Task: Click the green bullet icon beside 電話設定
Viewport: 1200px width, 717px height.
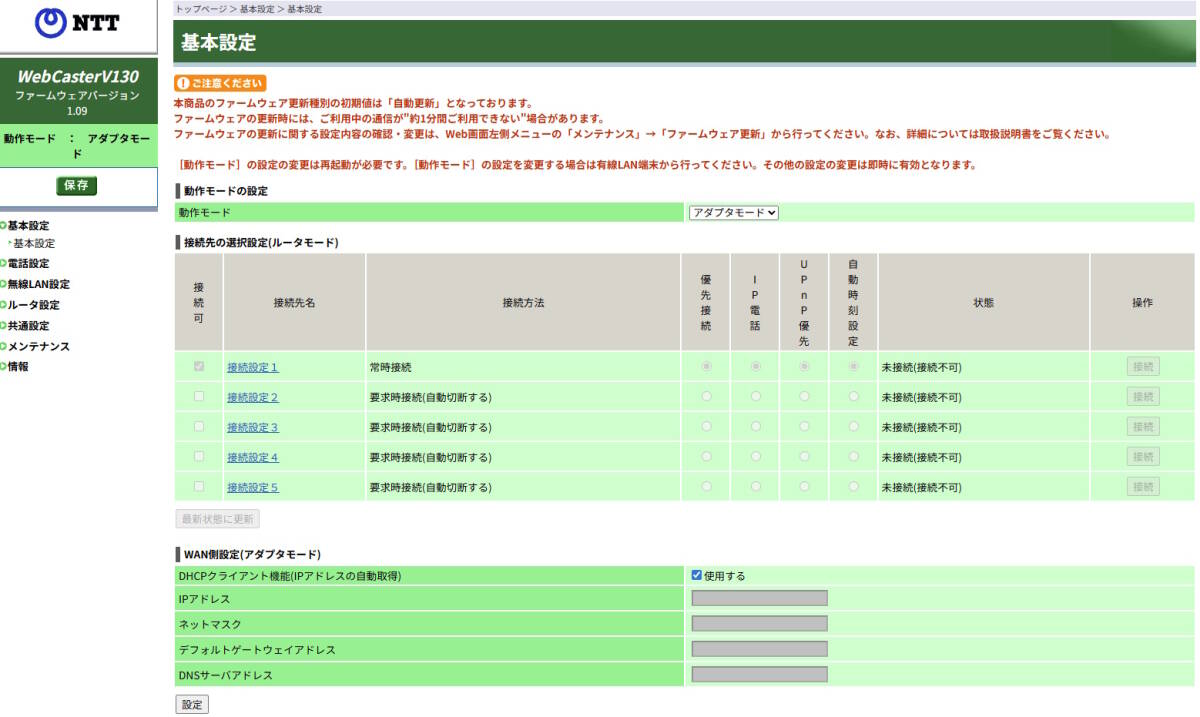Action: click(x=5, y=262)
